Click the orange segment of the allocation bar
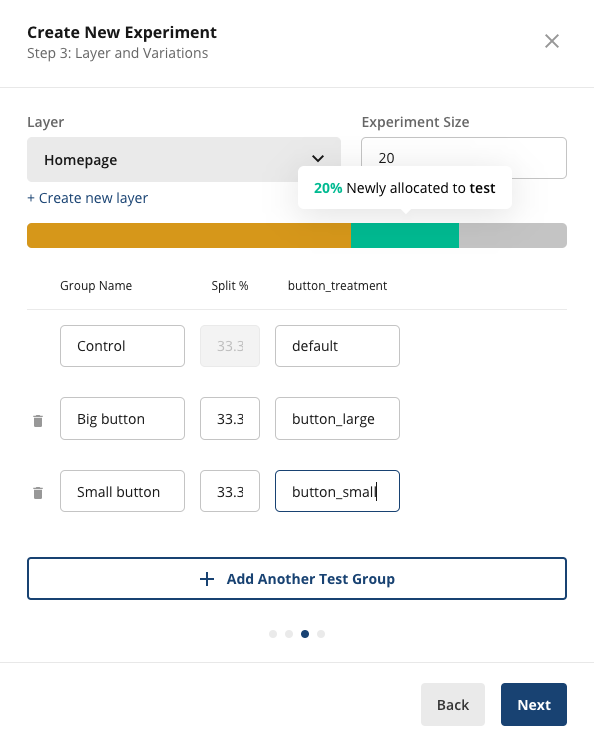The width and height of the screenshot is (594, 743). point(189,236)
